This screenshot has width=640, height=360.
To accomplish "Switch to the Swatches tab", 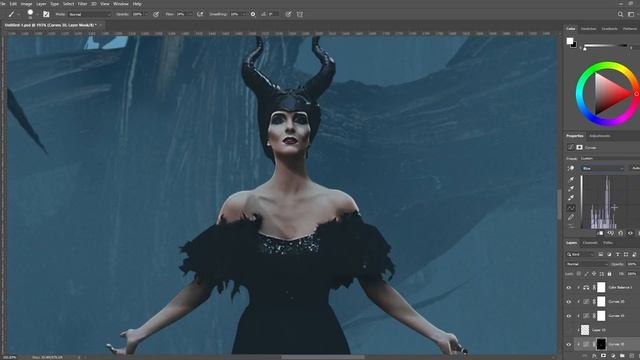I will coord(589,29).
